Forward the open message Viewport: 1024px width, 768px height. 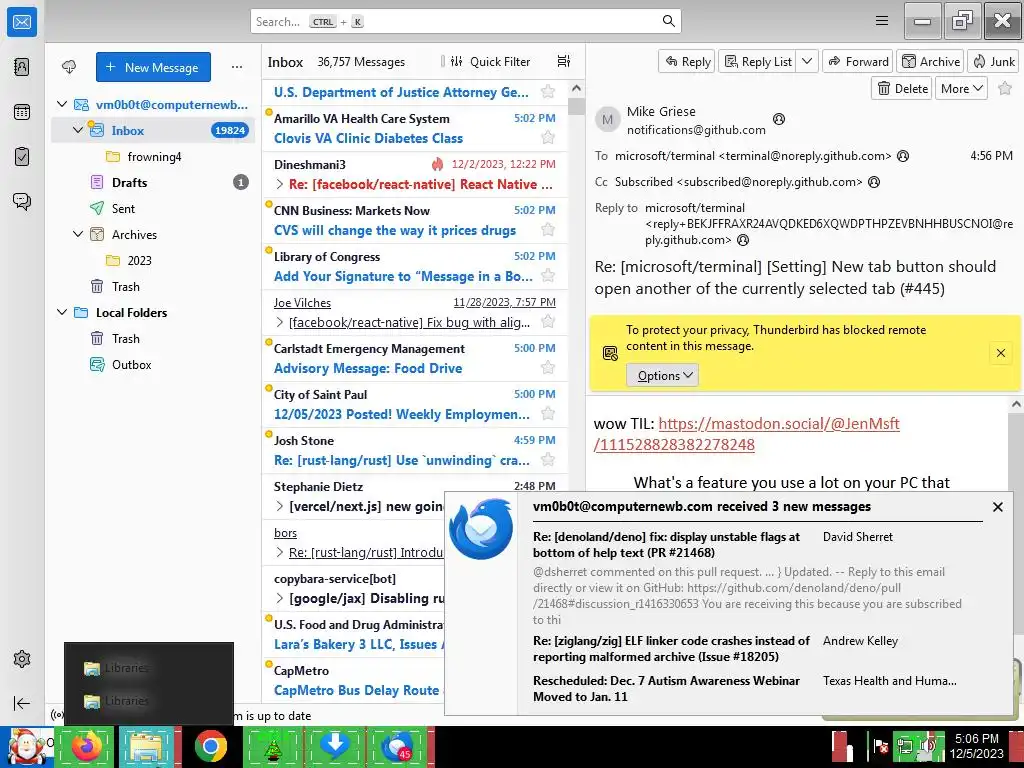(x=858, y=61)
